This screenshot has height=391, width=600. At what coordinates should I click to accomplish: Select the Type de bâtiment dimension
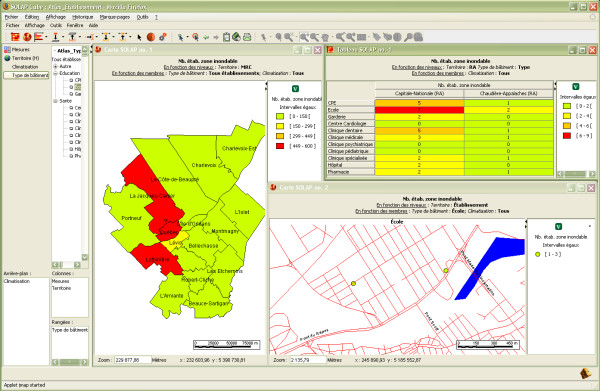point(26,75)
